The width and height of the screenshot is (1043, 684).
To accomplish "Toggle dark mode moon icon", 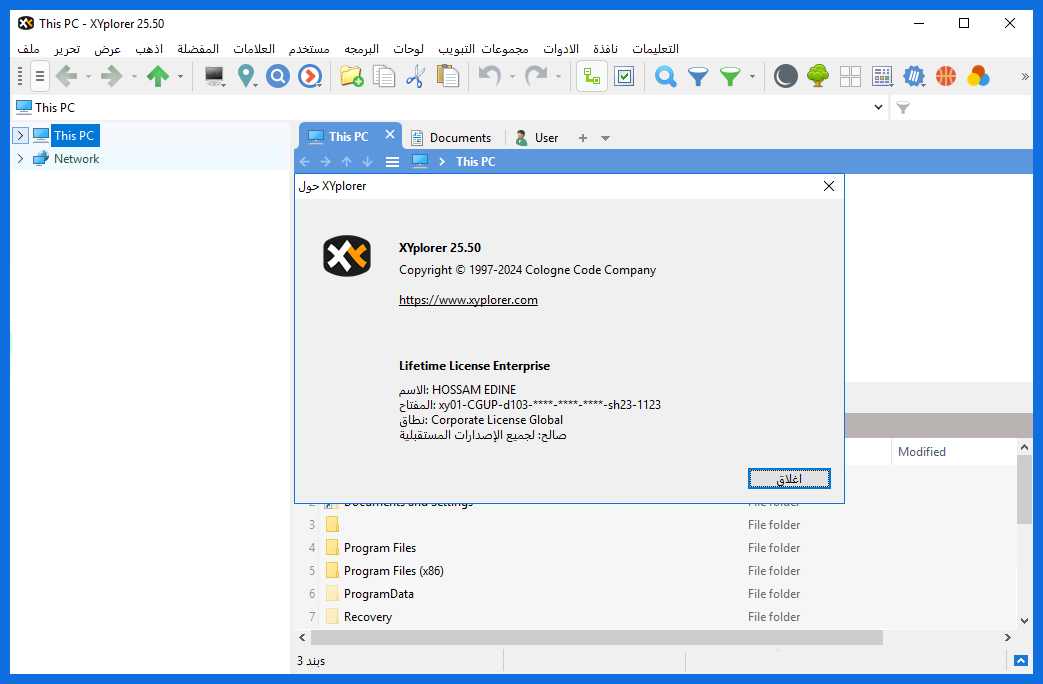I will click(786, 77).
